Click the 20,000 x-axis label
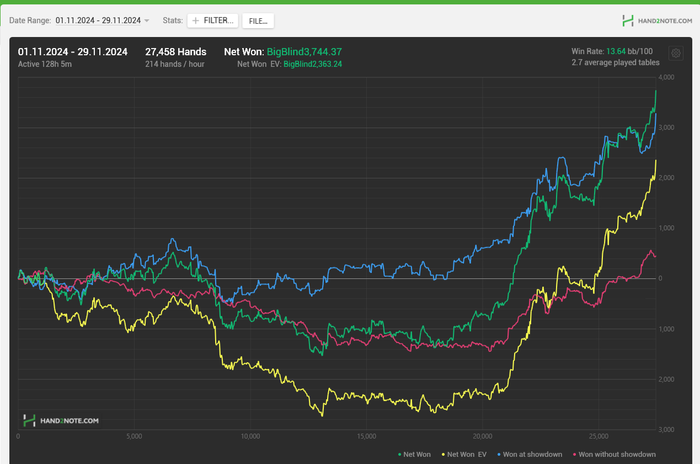 (x=482, y=436)
